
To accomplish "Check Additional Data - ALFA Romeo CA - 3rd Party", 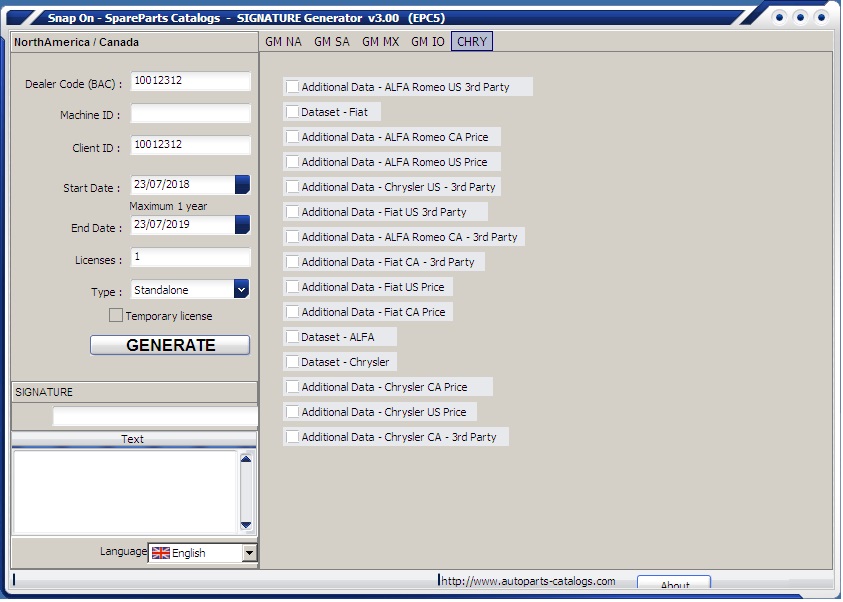I will click(292, 236).
